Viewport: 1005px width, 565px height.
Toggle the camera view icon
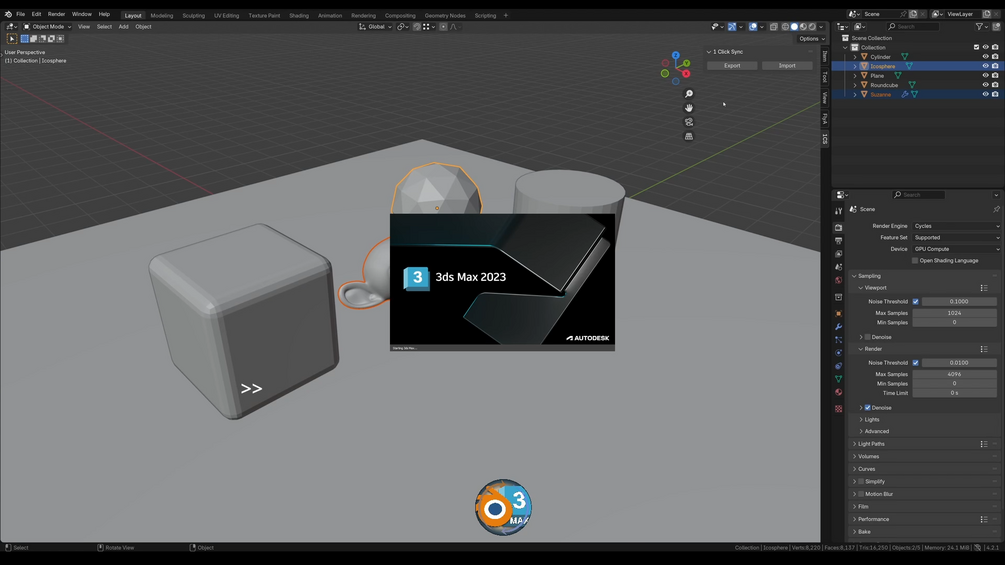(x=688, y=122)
